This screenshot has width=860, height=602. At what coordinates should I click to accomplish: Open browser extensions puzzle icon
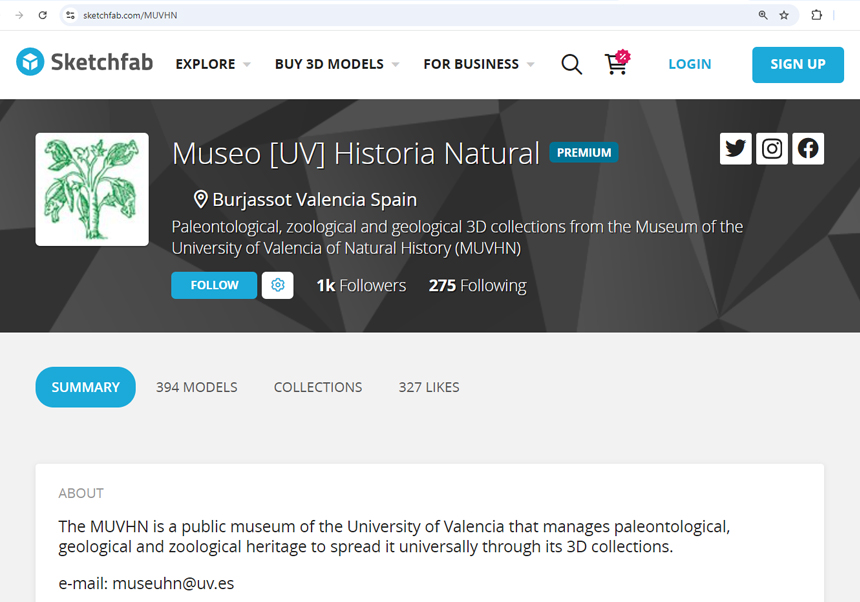click(817, 15)
